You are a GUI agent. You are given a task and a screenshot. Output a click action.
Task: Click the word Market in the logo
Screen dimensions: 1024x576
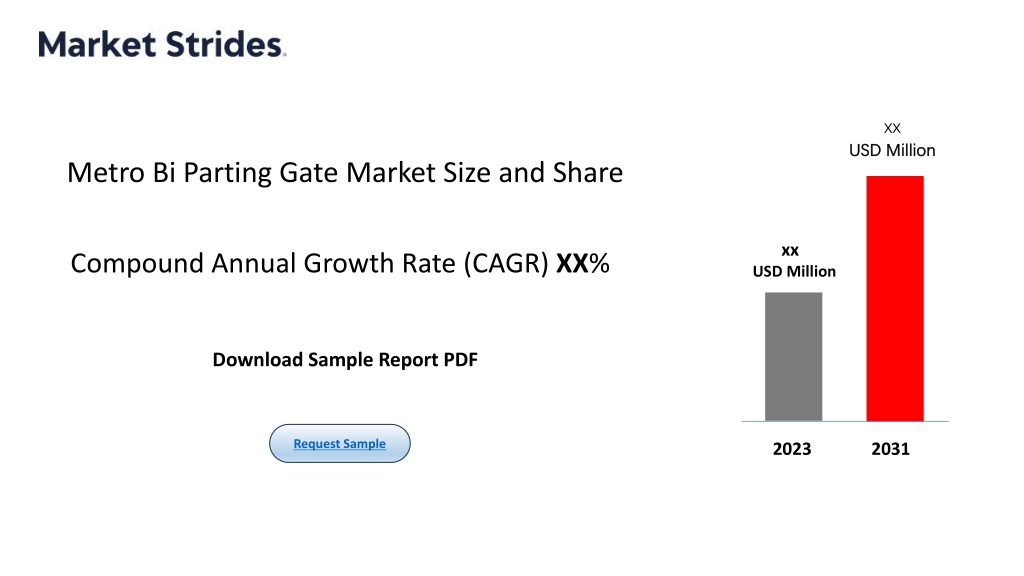(x=97, y=44)
